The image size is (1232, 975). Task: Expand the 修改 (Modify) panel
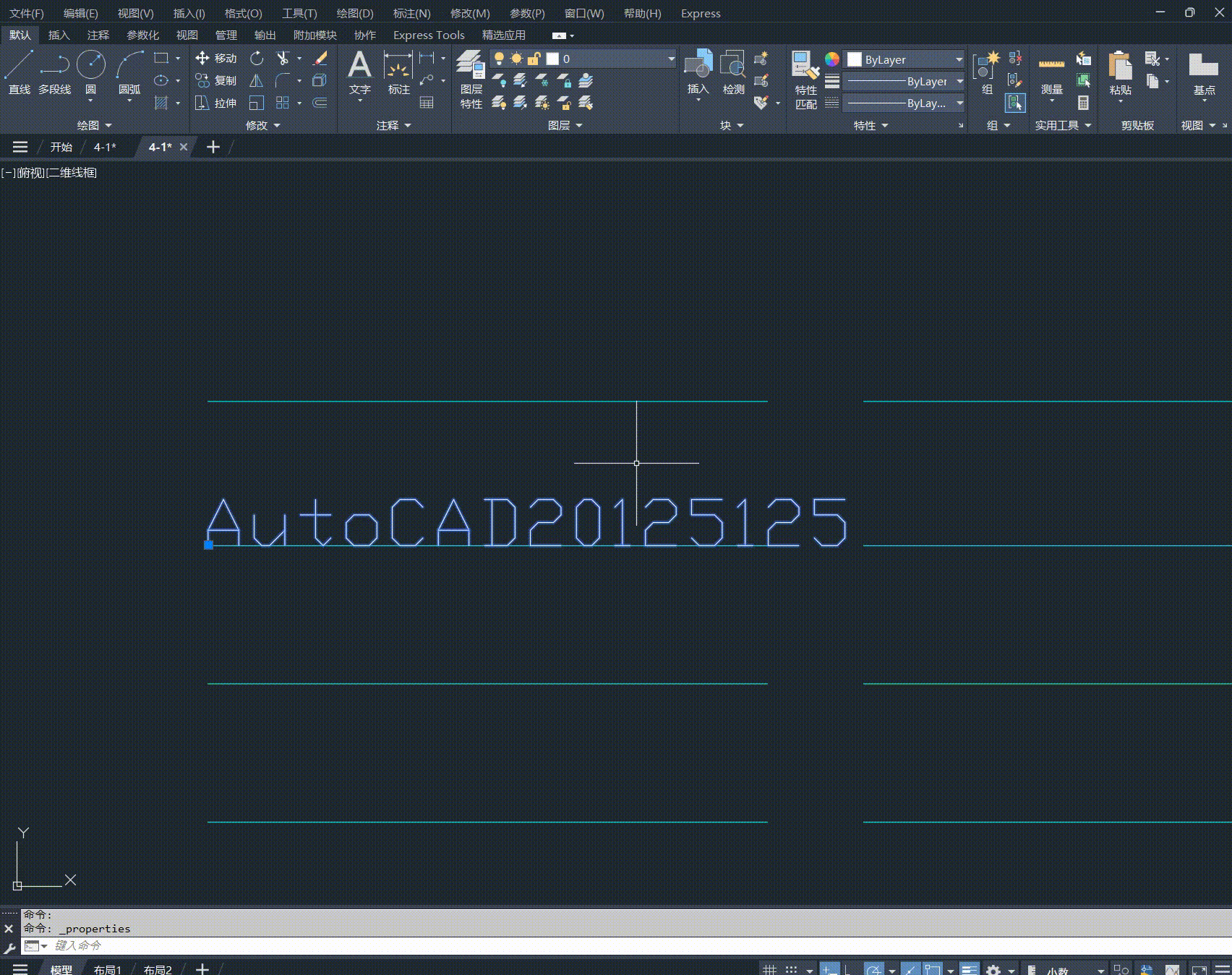262,125
